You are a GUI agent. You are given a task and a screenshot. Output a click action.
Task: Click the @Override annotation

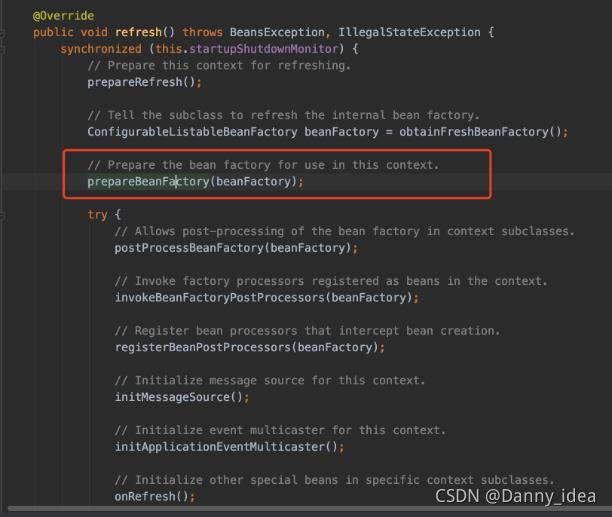click(x=63, y=16)
